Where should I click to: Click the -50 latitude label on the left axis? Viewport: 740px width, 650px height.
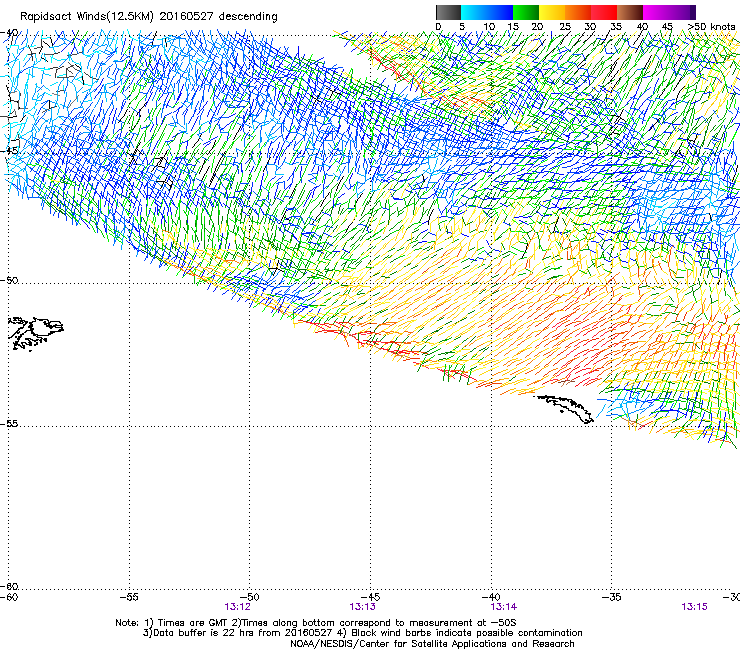click(x=9, y=280)
